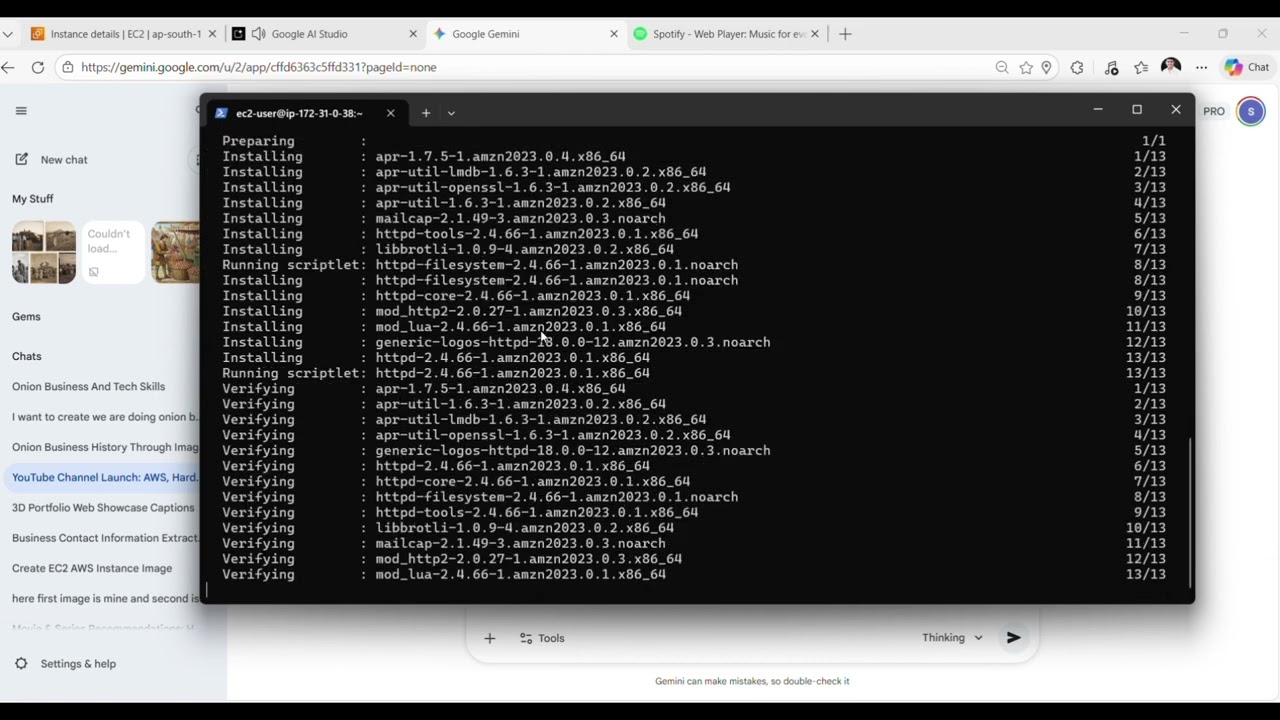The height and width of the screenshot is (720, 1280).
Task: Close the Spotify tab
Action: [815, 34]
